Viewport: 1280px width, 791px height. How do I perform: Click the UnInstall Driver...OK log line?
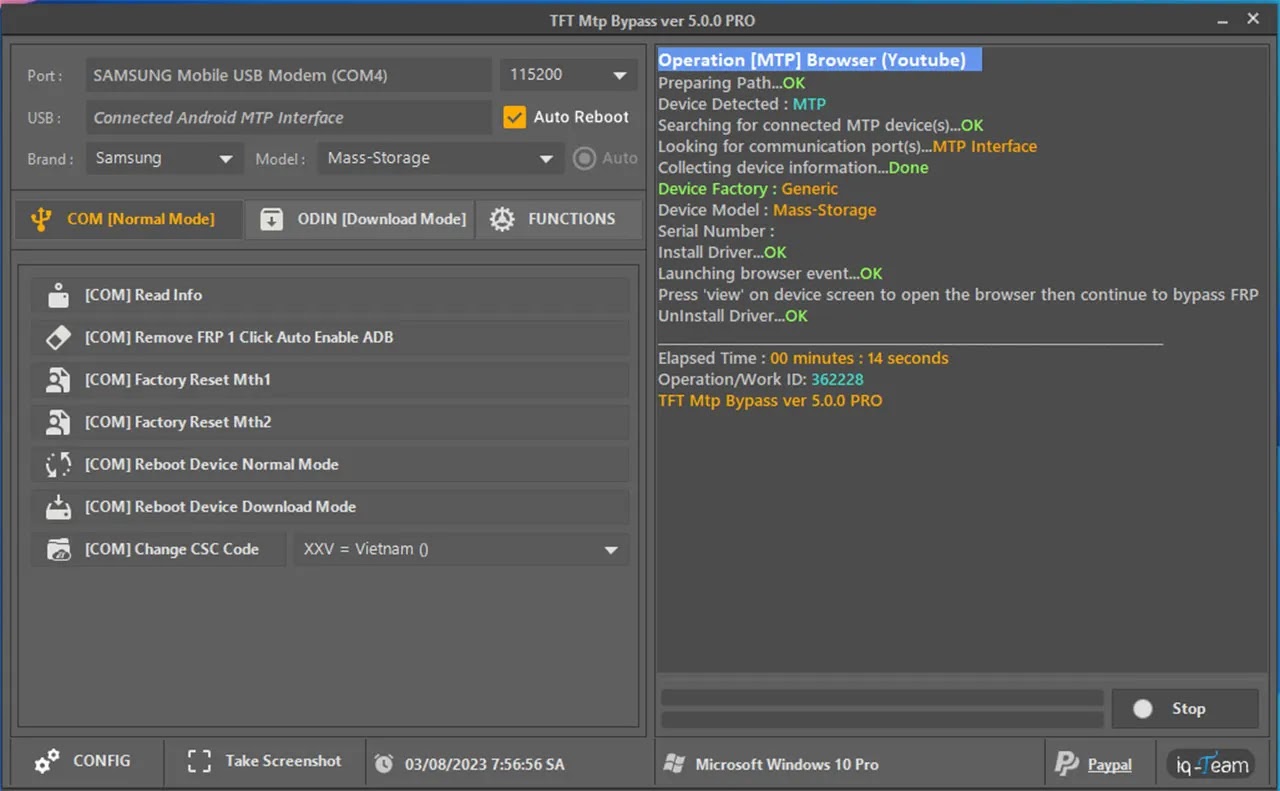pyautogui.click(x=733, y=316)
